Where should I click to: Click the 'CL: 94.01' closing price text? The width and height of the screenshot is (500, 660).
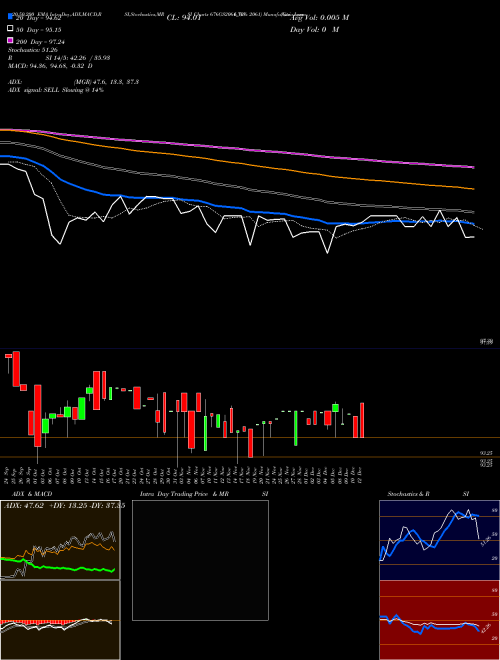(x=184, y=18)
